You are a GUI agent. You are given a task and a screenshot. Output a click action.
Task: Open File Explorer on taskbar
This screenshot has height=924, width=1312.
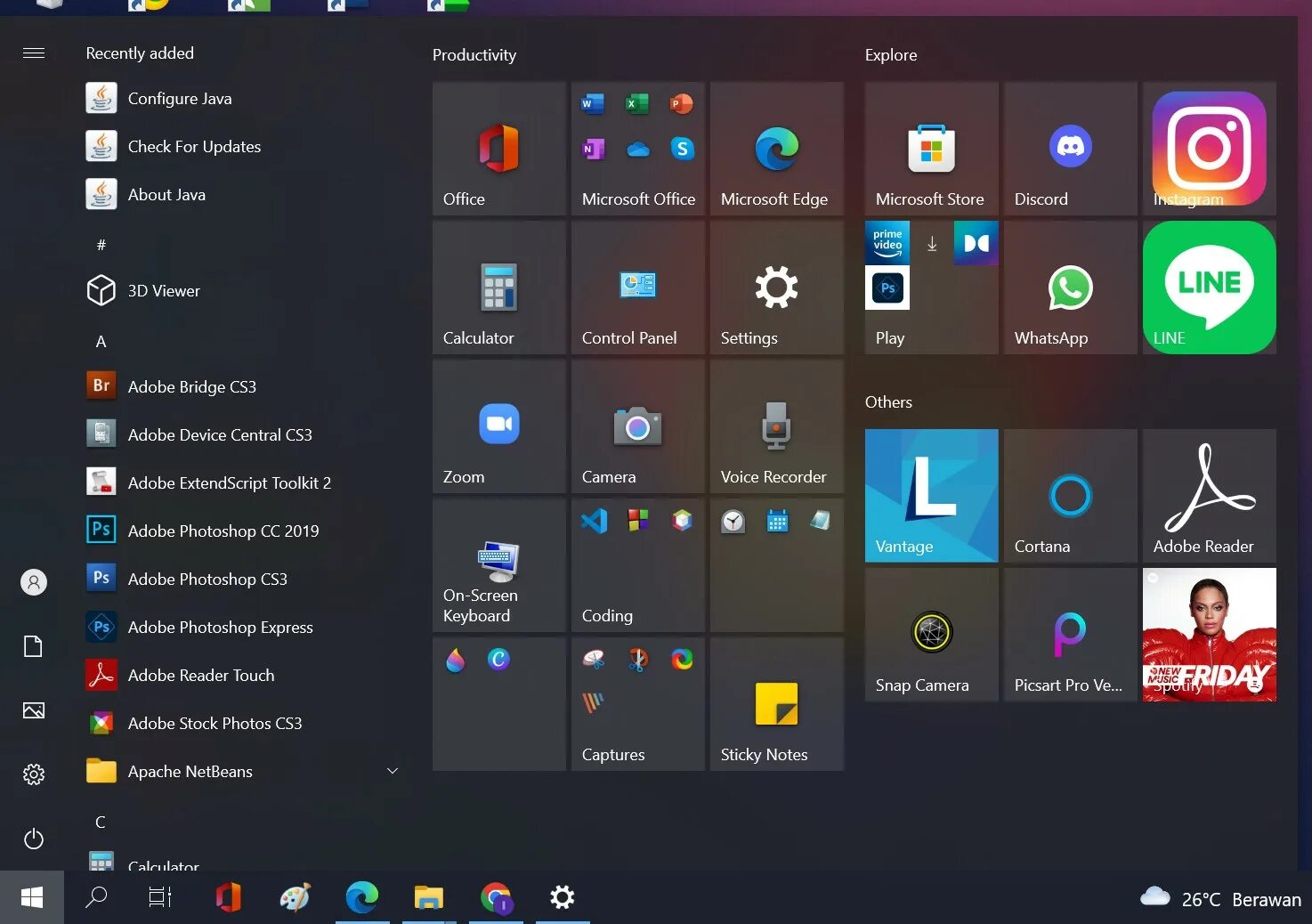click(x=429, y=897)
